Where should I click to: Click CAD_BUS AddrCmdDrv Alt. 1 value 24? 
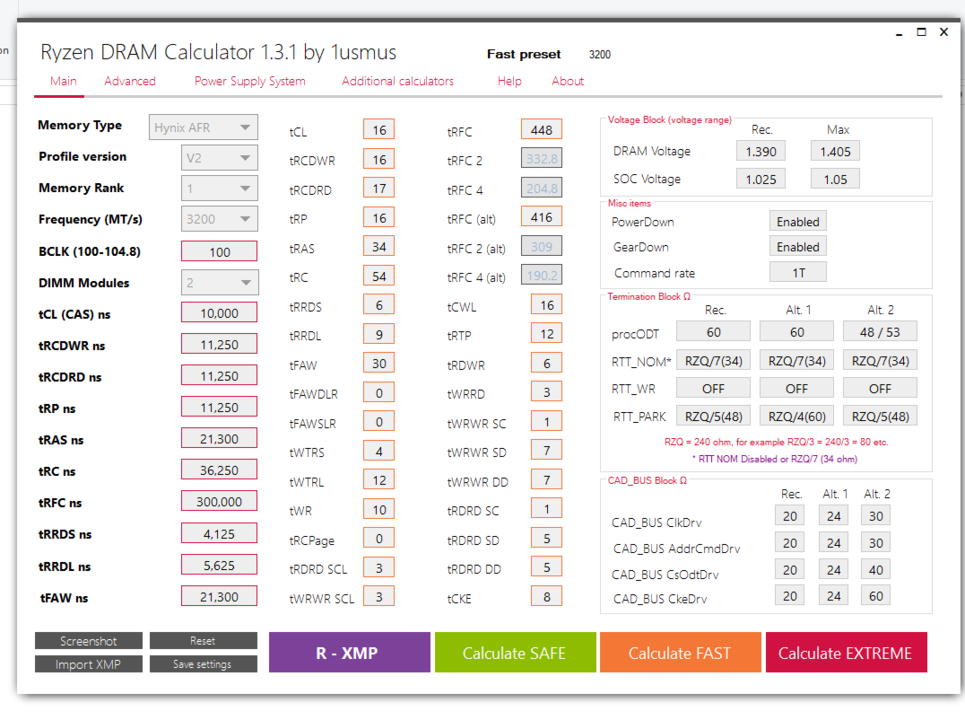(833, 543)
